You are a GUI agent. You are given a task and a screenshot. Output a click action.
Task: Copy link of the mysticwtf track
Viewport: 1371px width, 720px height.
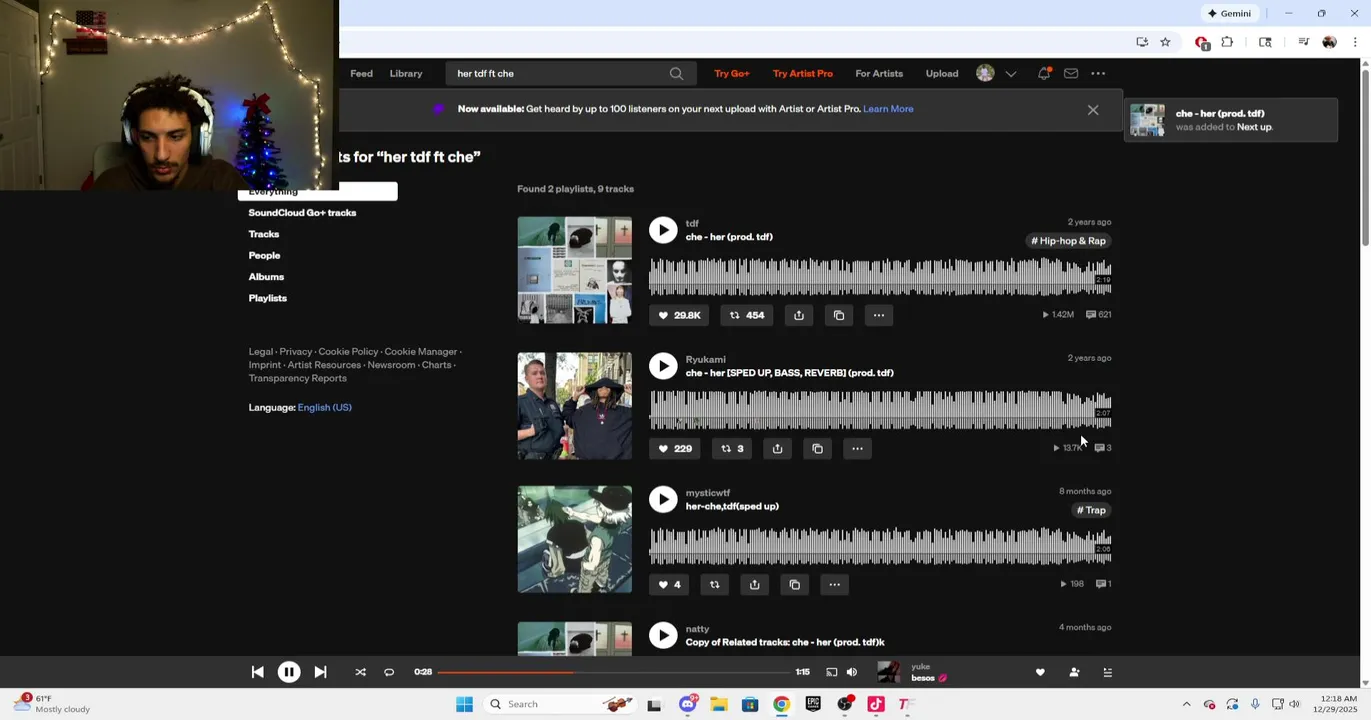pyautogui.click(x=794, y=584)
